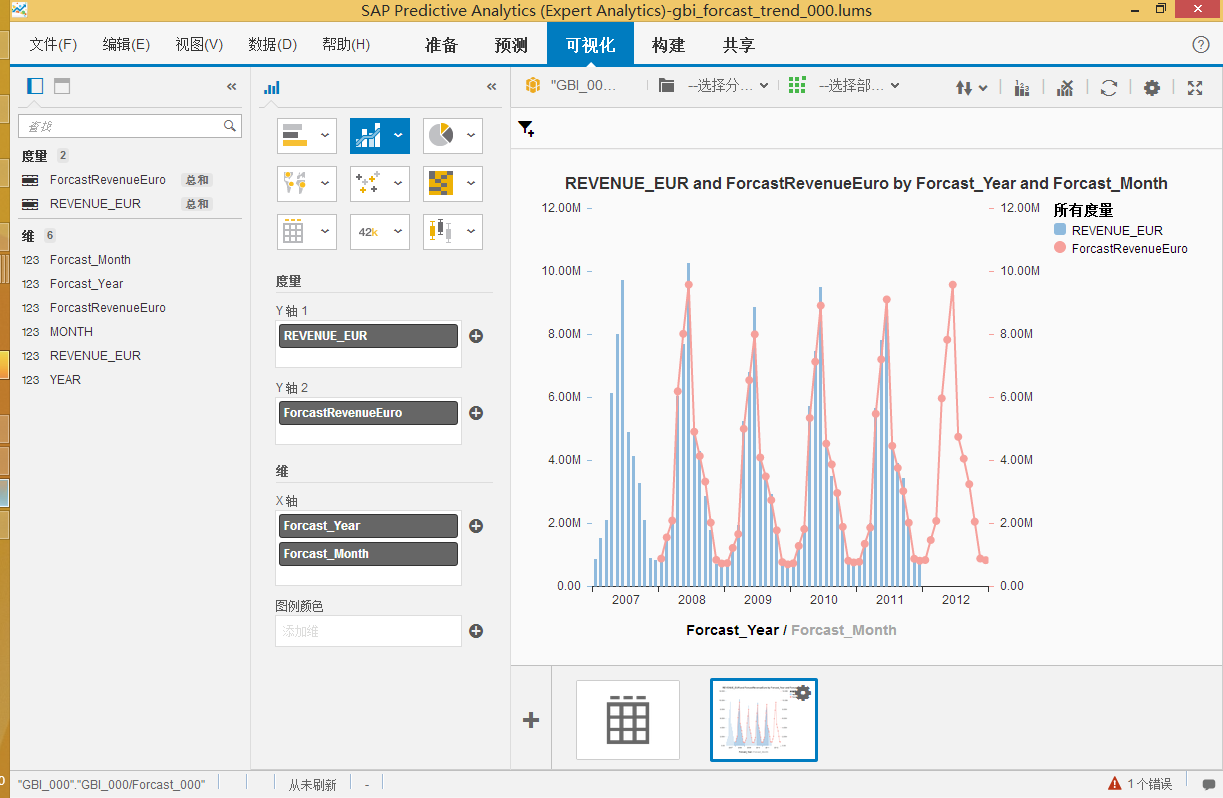This screenshot has height=798, width=1223.
Task: Click the green grid component icon
Action: click(x=797, y=86)
